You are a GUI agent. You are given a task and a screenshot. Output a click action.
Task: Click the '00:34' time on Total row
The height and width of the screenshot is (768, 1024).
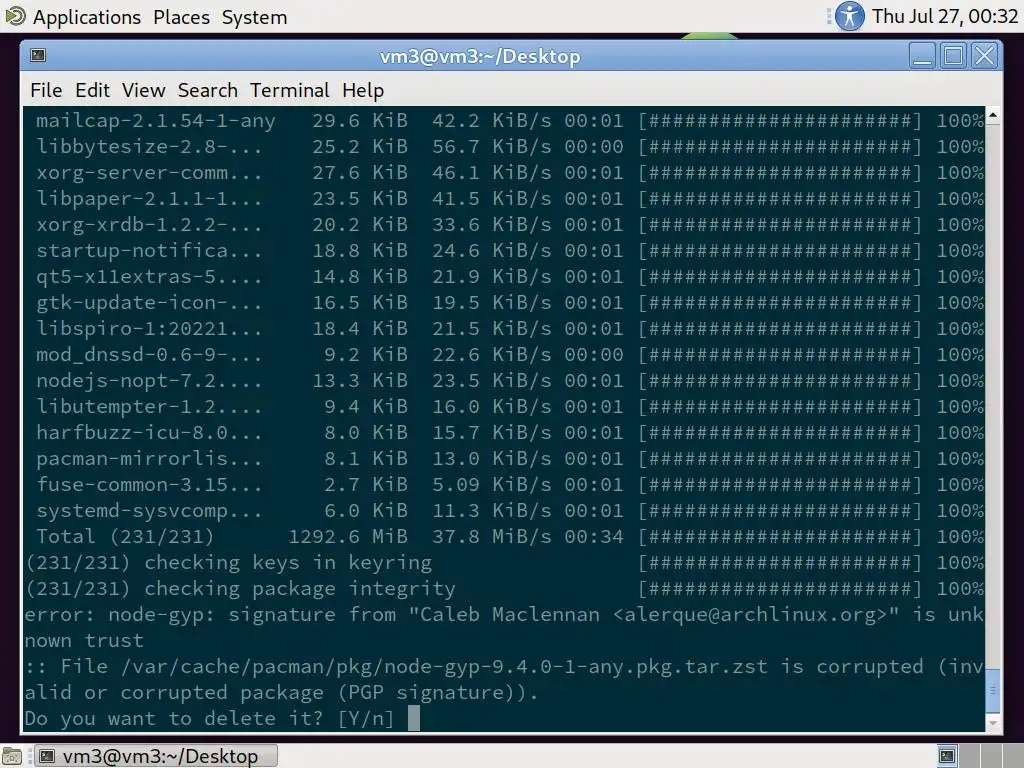coord(594,537)
